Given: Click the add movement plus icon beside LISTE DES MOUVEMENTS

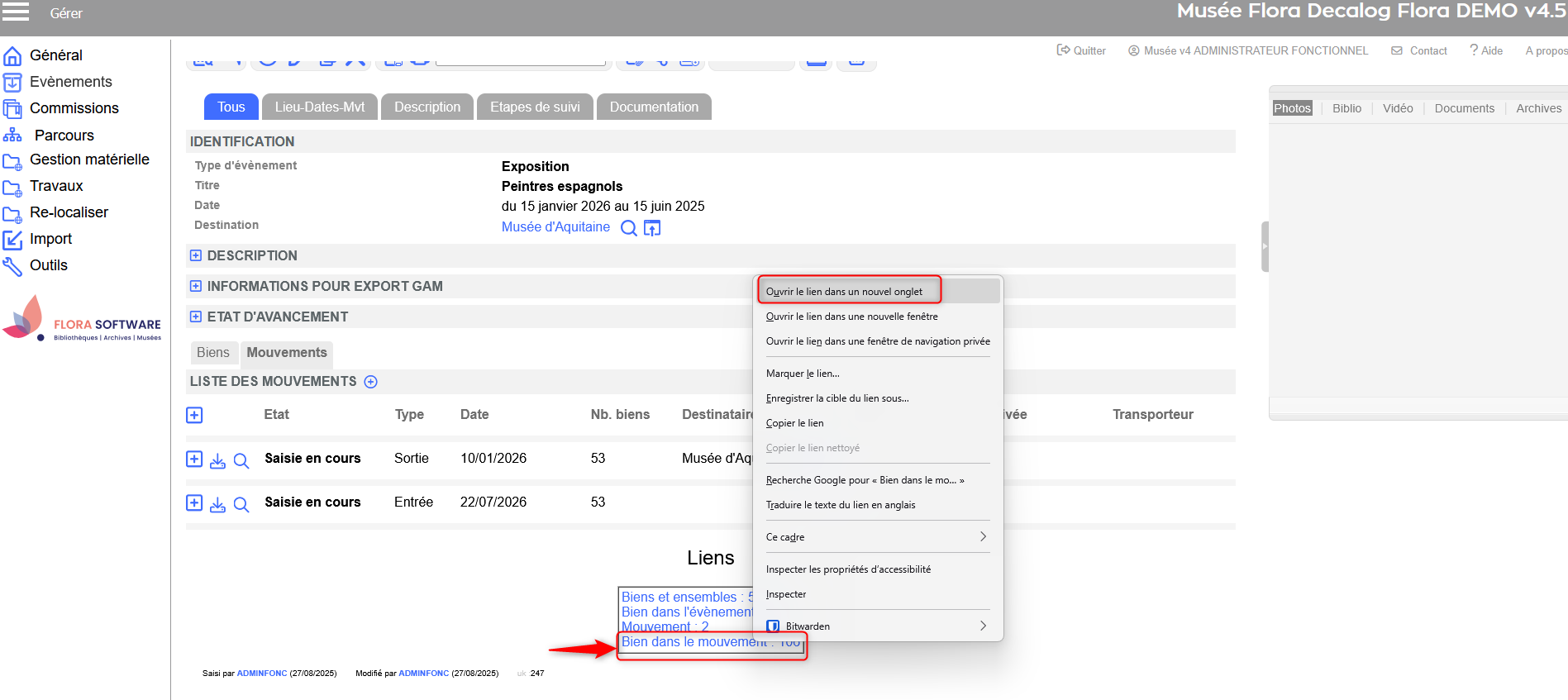Looking at the screenshot, I should coord(371,382).
